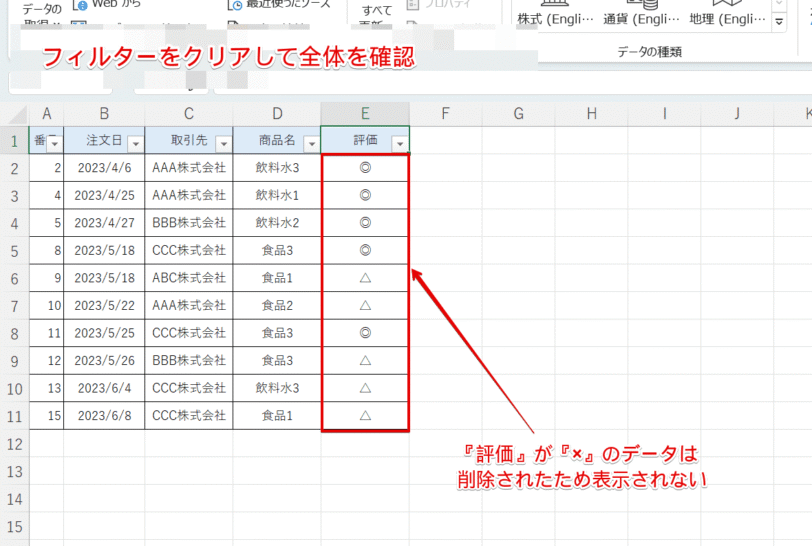812x546 pixels.
Task: Open filter dropdown for 商品名 column
Action: 312,144
